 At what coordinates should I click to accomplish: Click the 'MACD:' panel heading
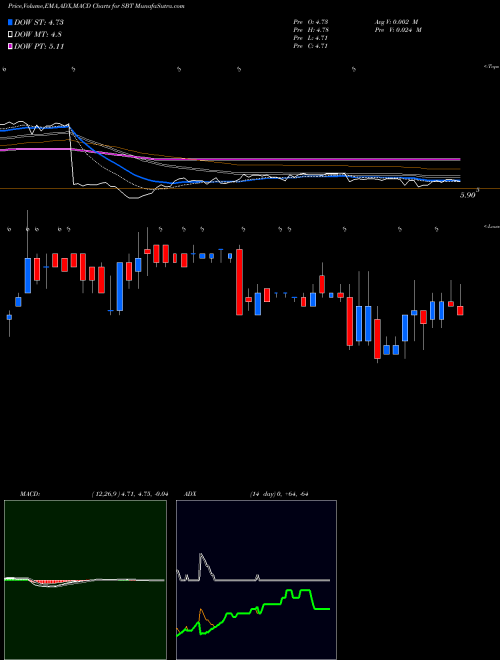click(x=30, y=494)
